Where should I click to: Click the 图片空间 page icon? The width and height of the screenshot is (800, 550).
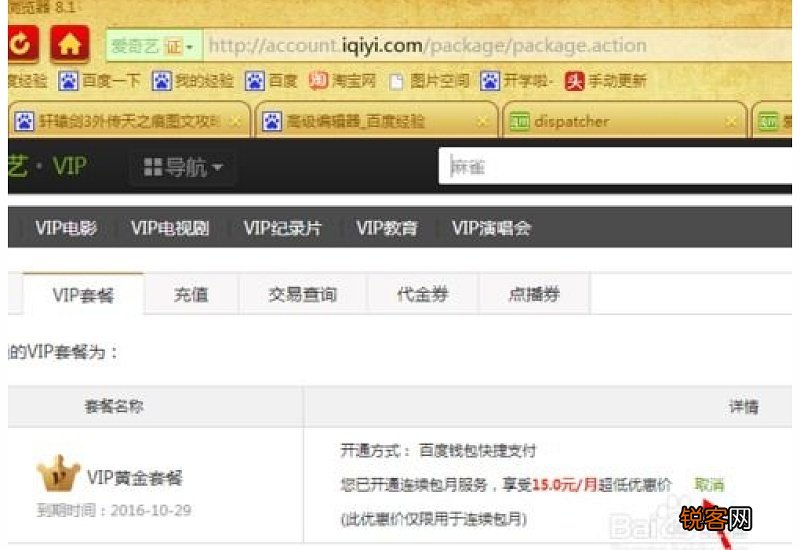tap(396, 81)
